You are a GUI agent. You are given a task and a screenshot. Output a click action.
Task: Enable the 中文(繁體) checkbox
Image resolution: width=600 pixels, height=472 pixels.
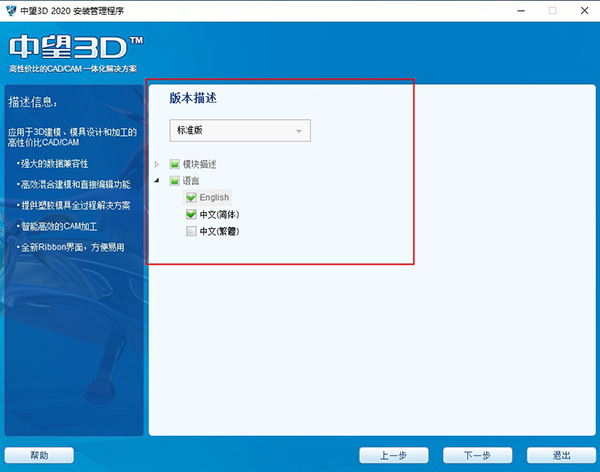[191, 231]
